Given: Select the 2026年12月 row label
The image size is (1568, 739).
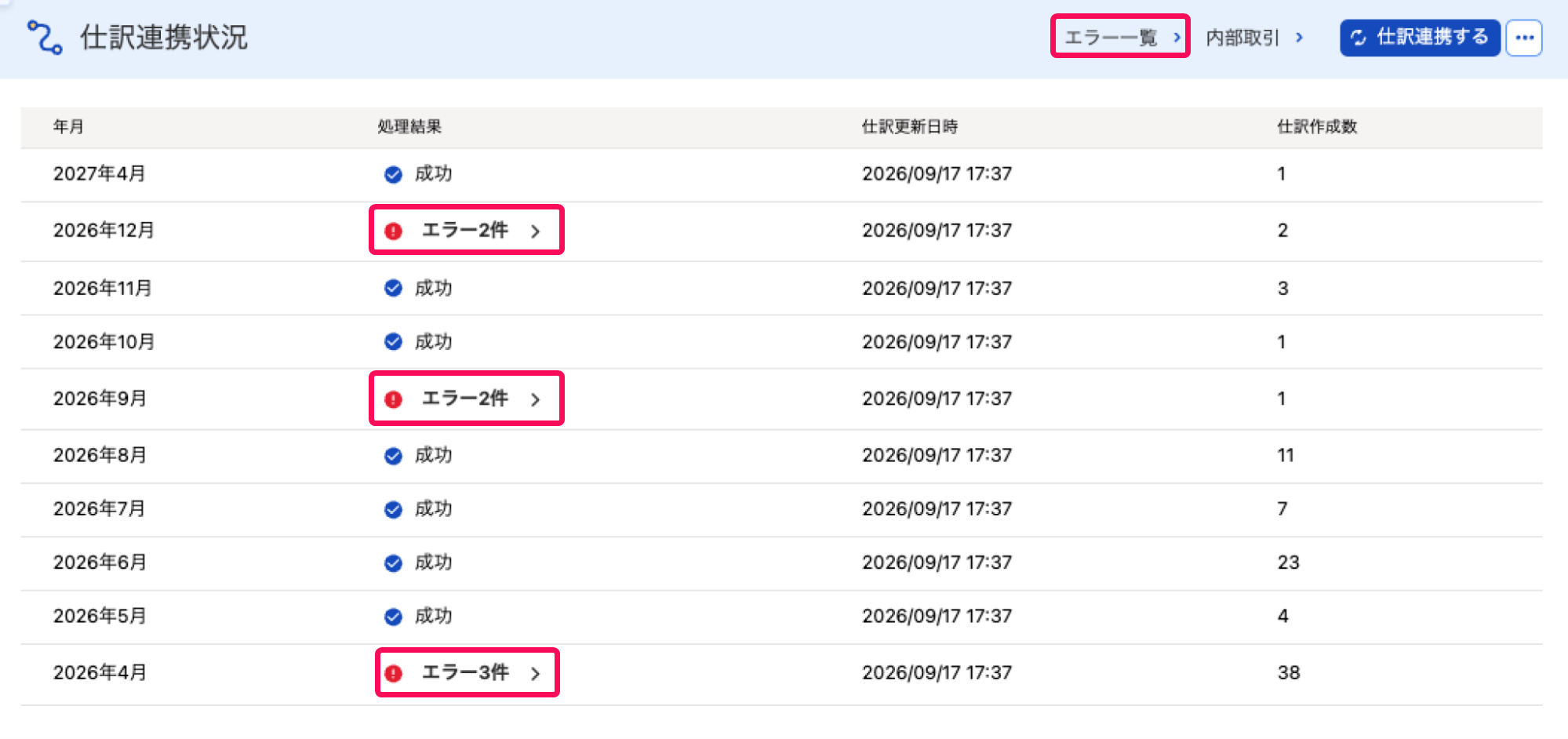Looking at the screenshot, I should (x=104, y=230).
